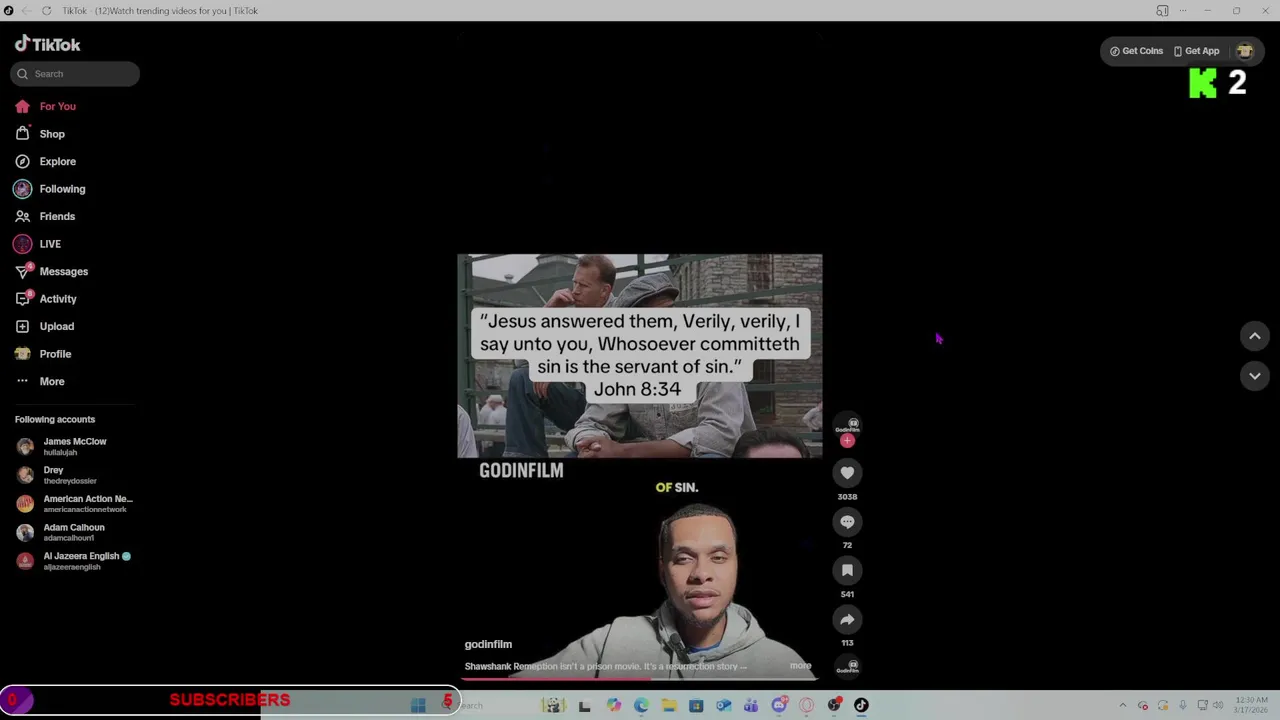
Task: Go to the Profile page
Action: click(x=55, y=354)
